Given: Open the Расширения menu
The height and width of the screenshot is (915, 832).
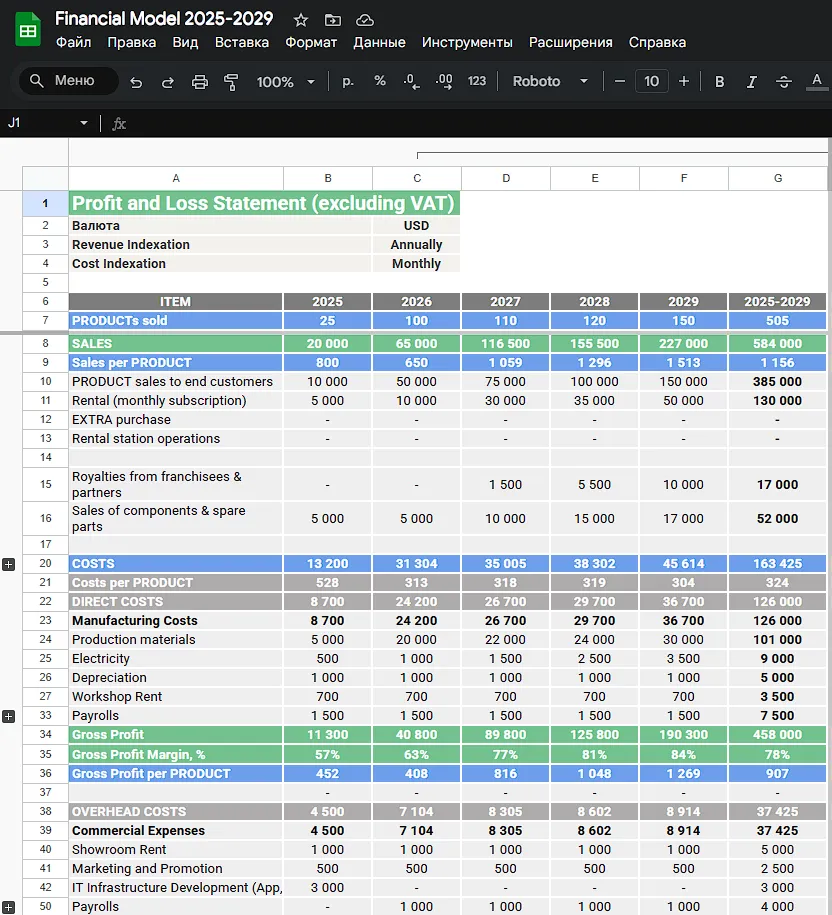Looking at the screenshot, I should click(571, 43).
